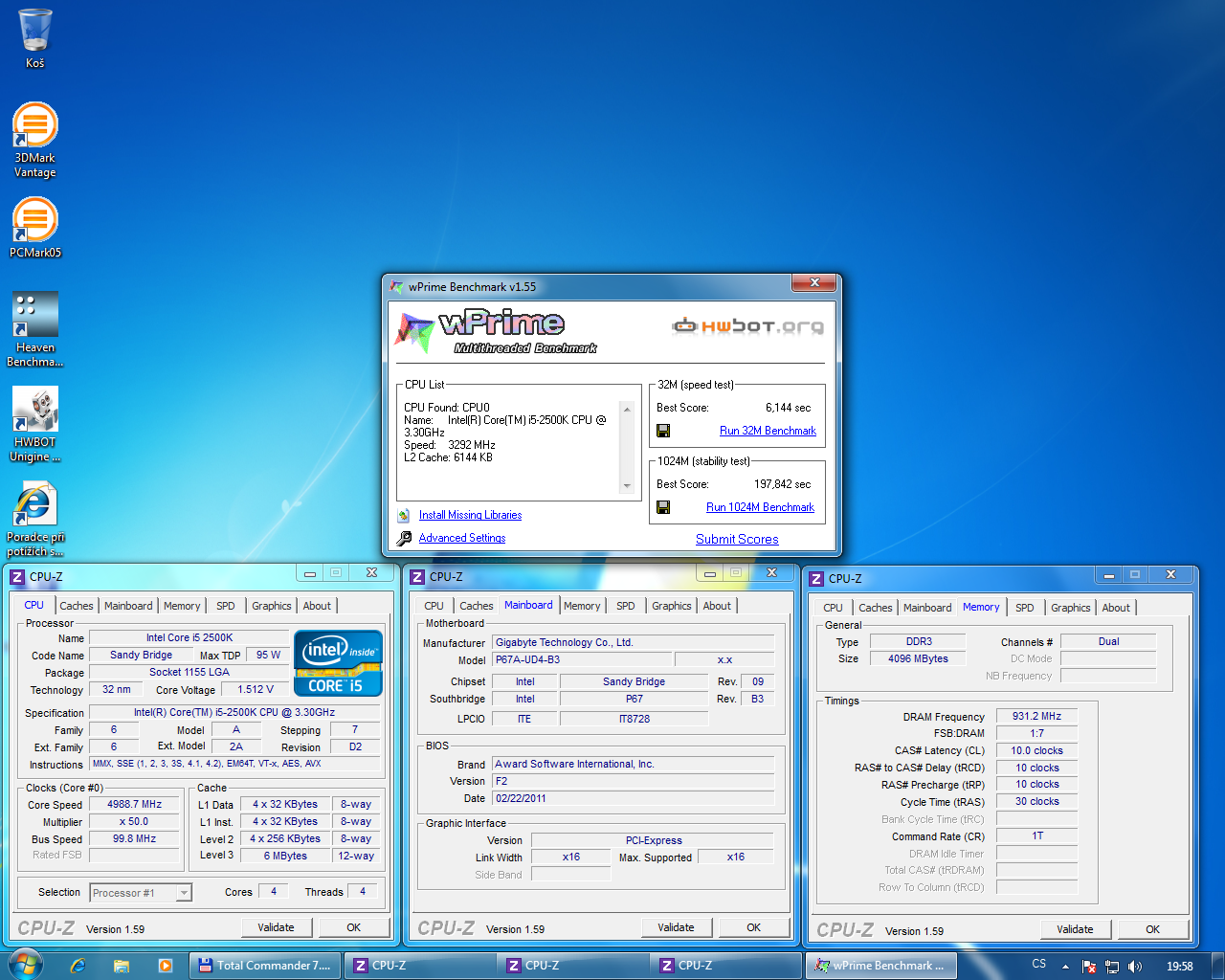This screenshot has height=980, width=1225.
Task: Open the HWBOT Unigine desktop shortcut
Action: 34,424
